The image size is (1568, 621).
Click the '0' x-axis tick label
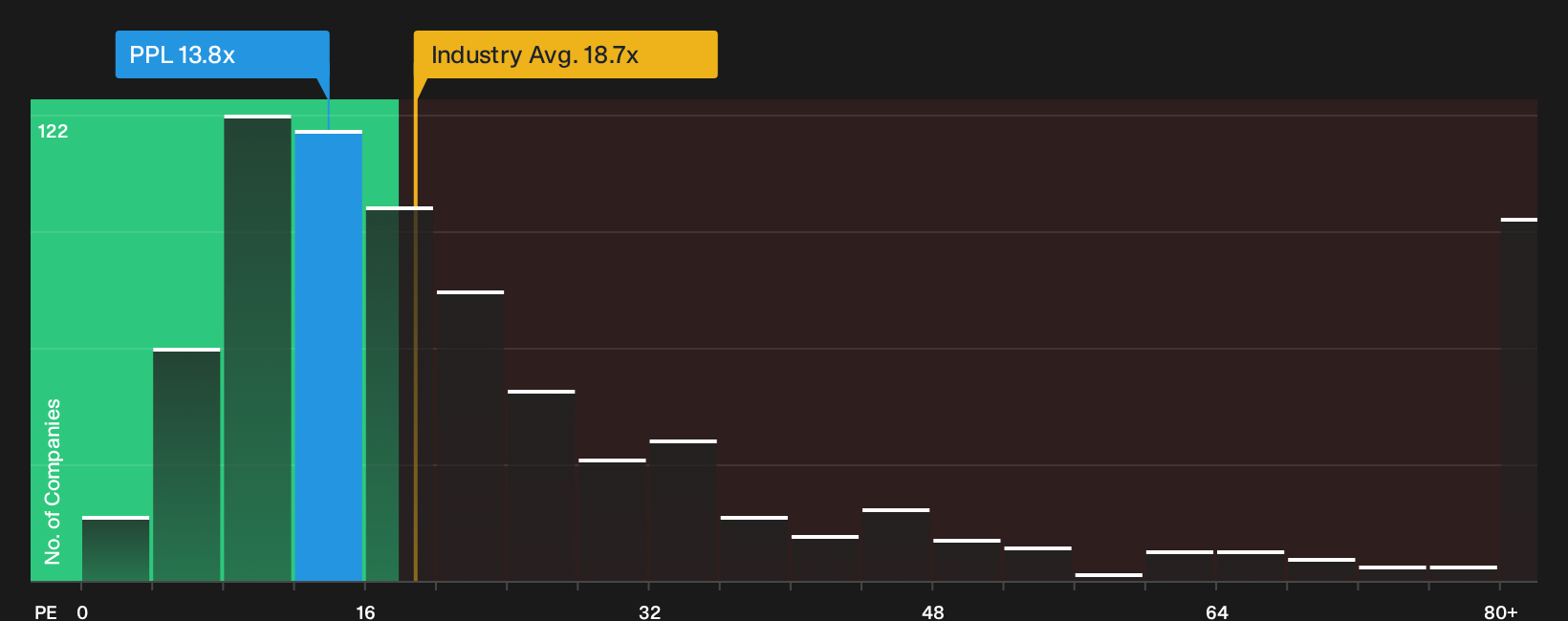82,611
